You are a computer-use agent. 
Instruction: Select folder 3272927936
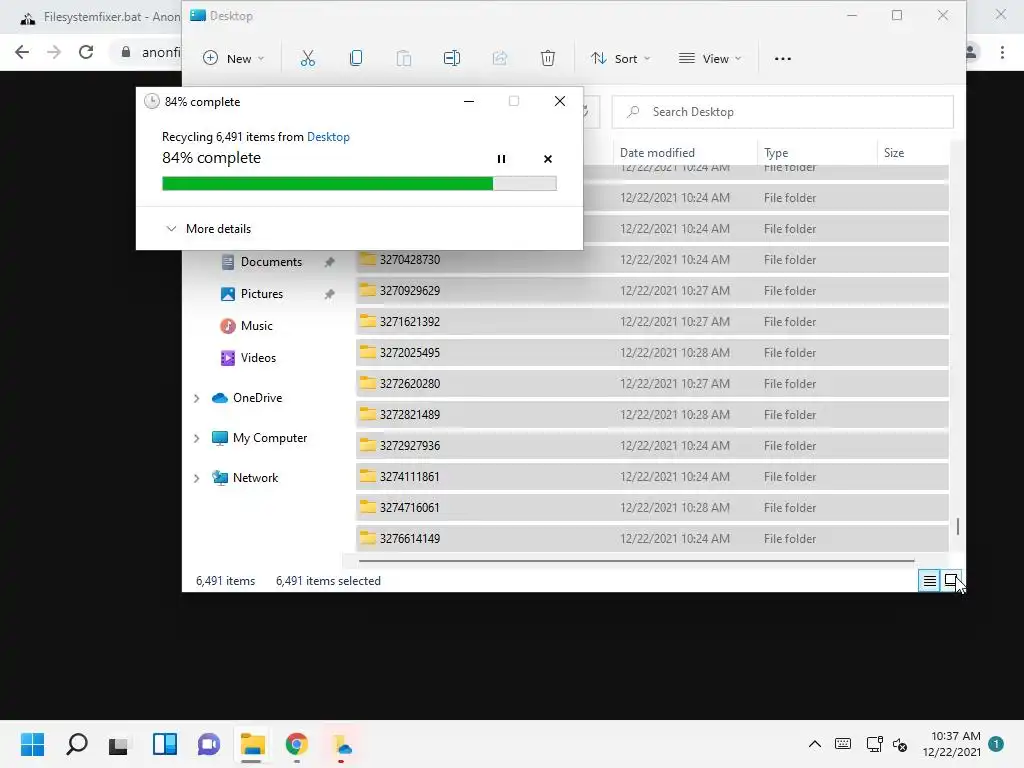(652, 445)
